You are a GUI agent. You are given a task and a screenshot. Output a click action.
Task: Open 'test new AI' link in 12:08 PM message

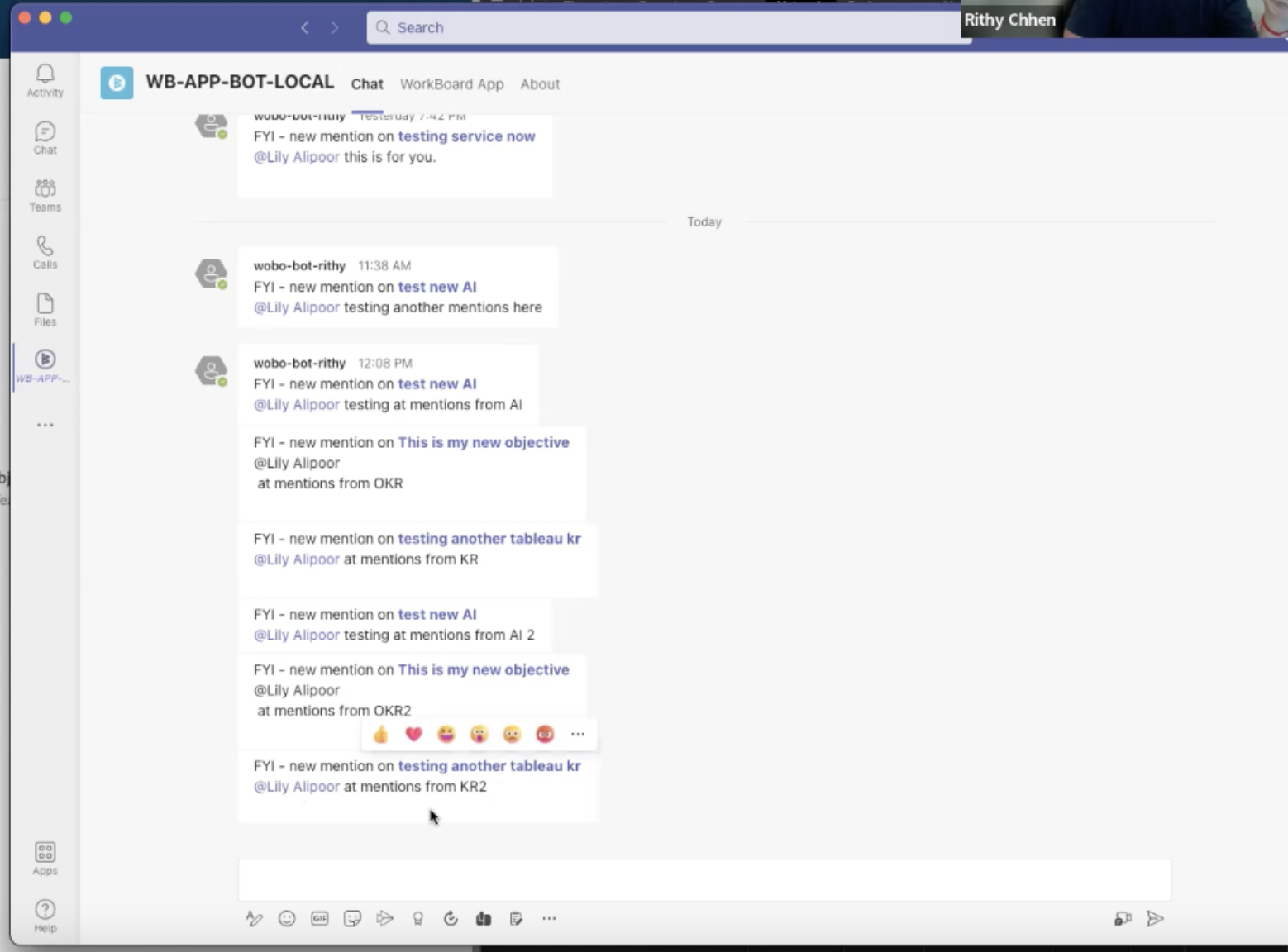[x=437, y=384]
